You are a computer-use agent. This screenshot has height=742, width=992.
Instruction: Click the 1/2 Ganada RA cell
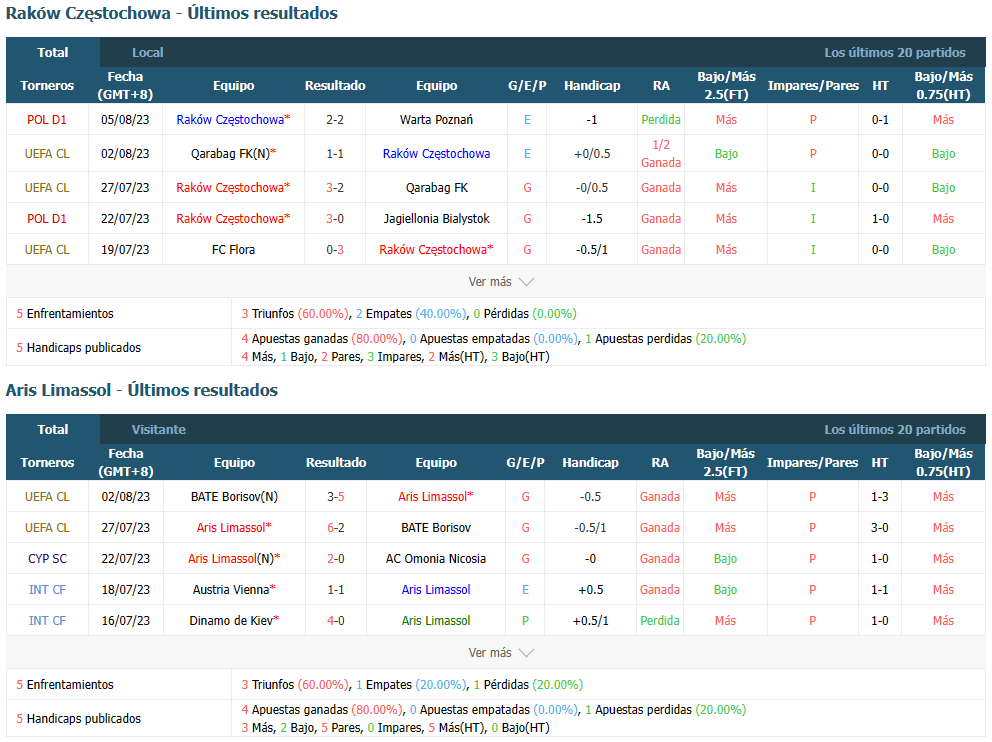click(x=660, y=154)
